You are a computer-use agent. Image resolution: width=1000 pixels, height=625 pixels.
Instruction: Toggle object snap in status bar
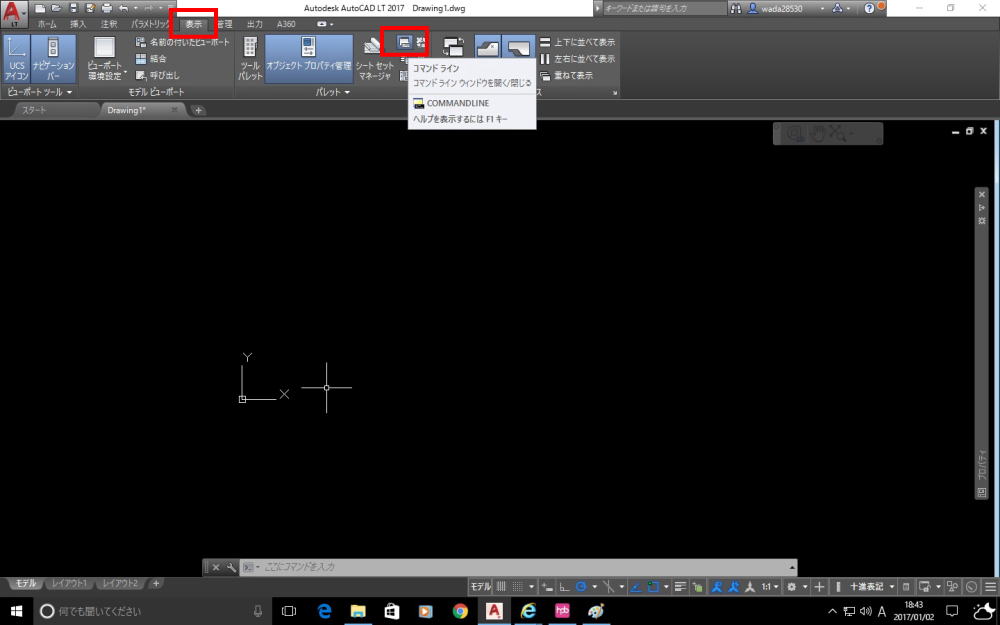(652, 587)
